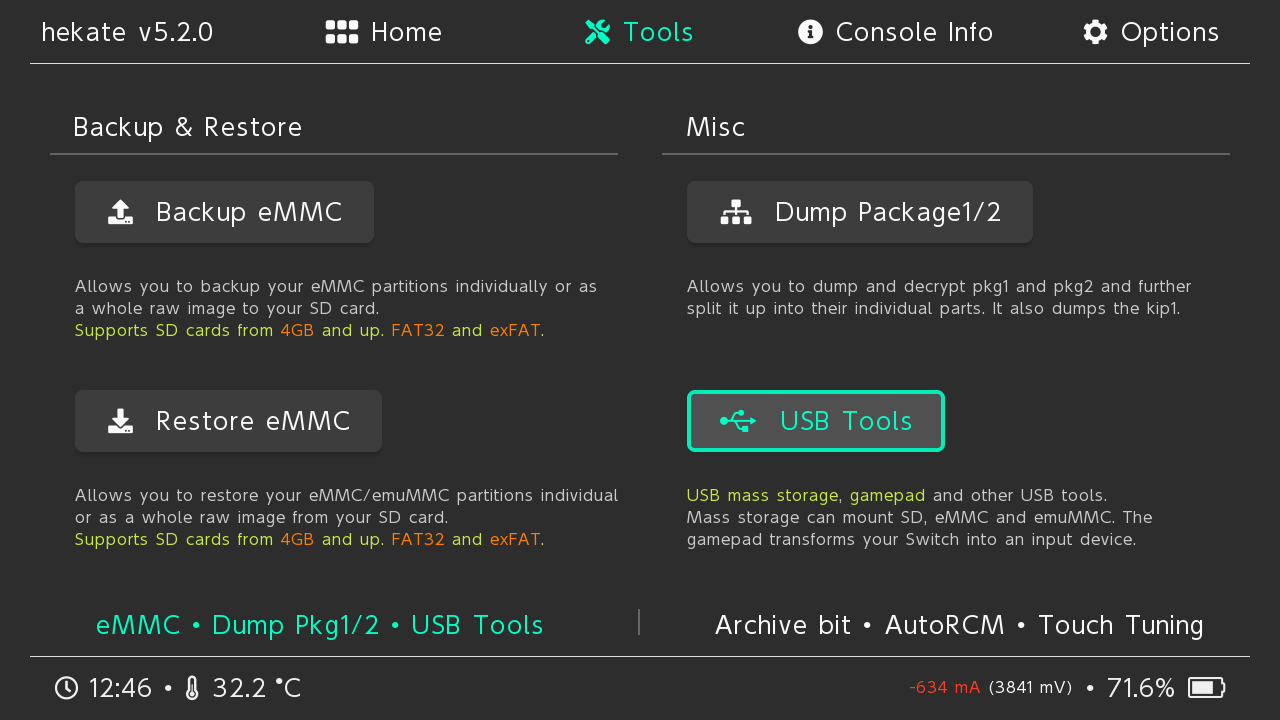Switch to the Console Info tab
The height and width of the screenshot is (720, 1280).
click(x=914, y=32)
